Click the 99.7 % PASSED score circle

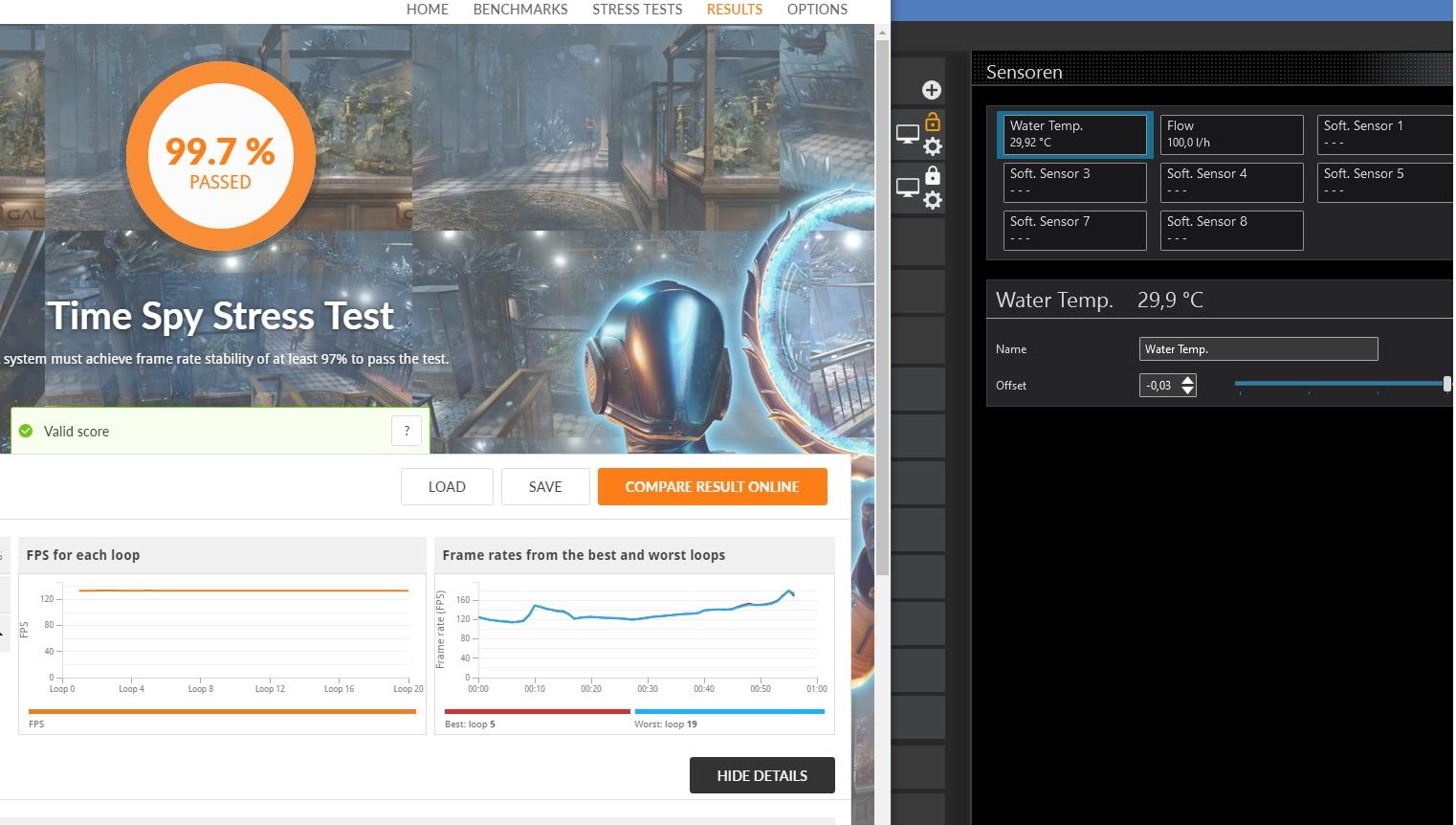(221, 157)
